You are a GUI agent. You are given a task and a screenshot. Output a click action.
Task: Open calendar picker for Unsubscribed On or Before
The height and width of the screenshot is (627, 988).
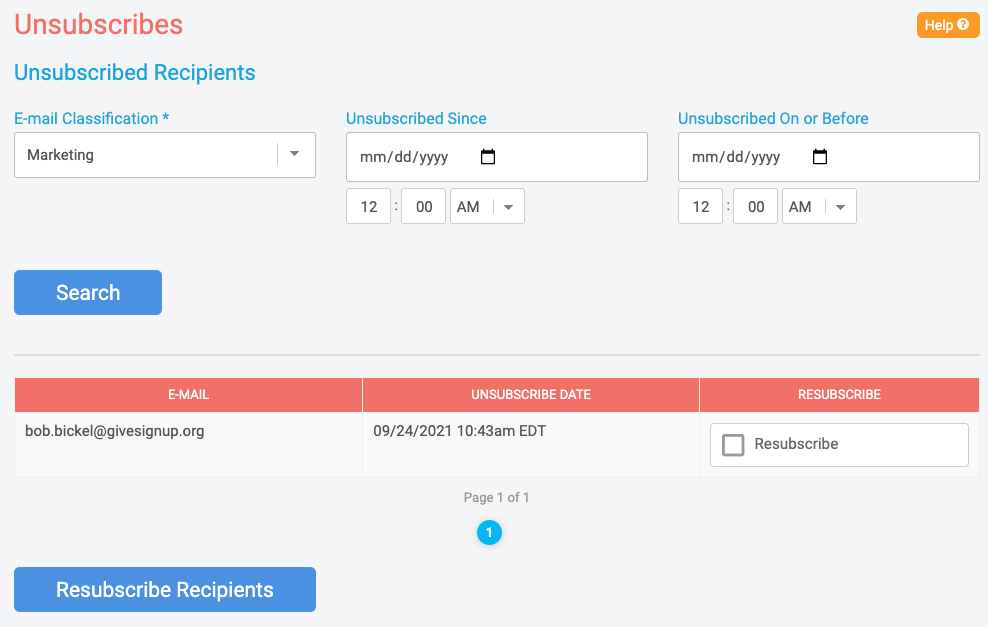pyautogui.click(x=820, y=157)
